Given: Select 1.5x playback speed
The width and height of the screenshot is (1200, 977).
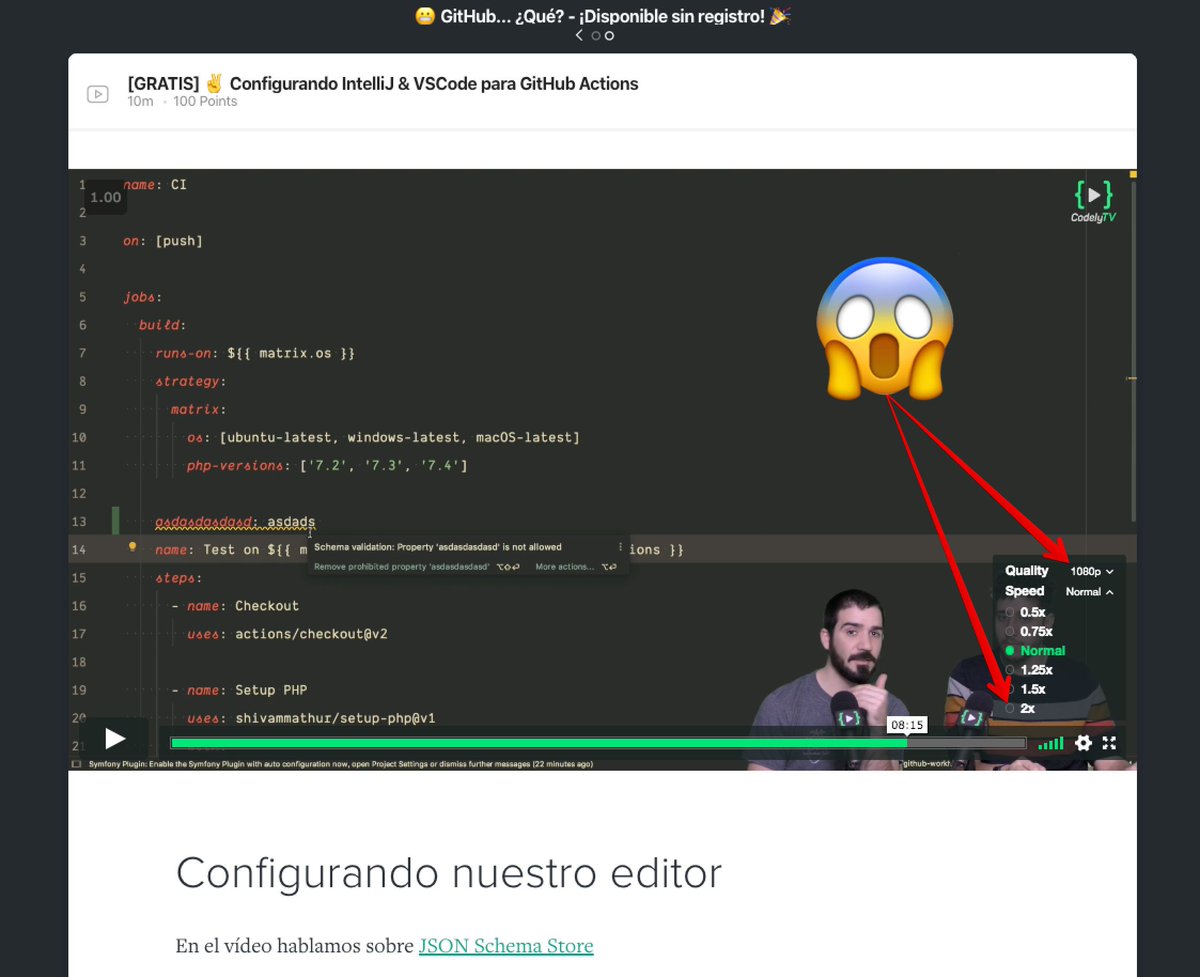Looking at the screenshot, I should [x=1026, y=689].
